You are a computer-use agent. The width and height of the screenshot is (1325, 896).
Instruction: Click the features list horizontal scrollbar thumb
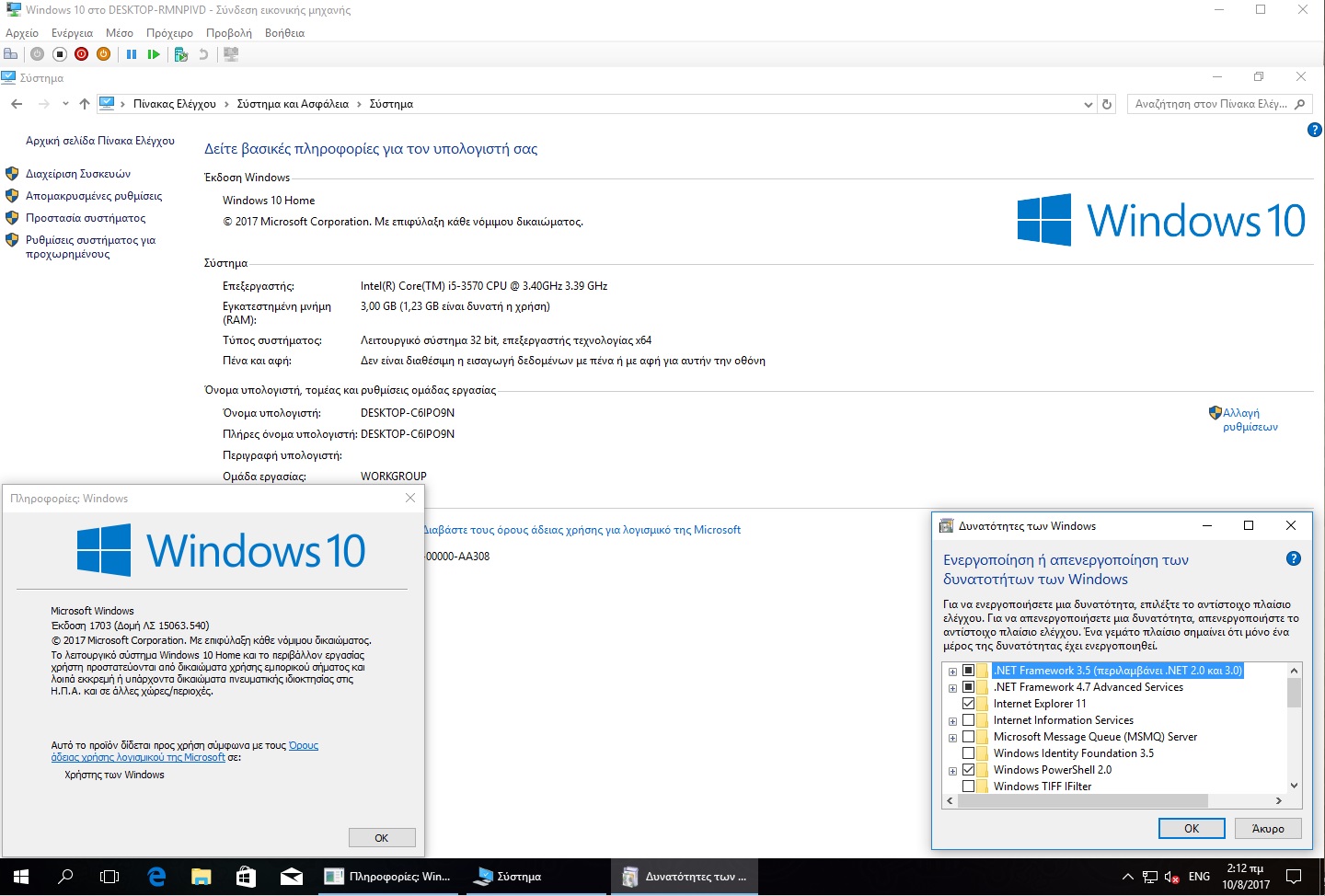[1083, 801]
